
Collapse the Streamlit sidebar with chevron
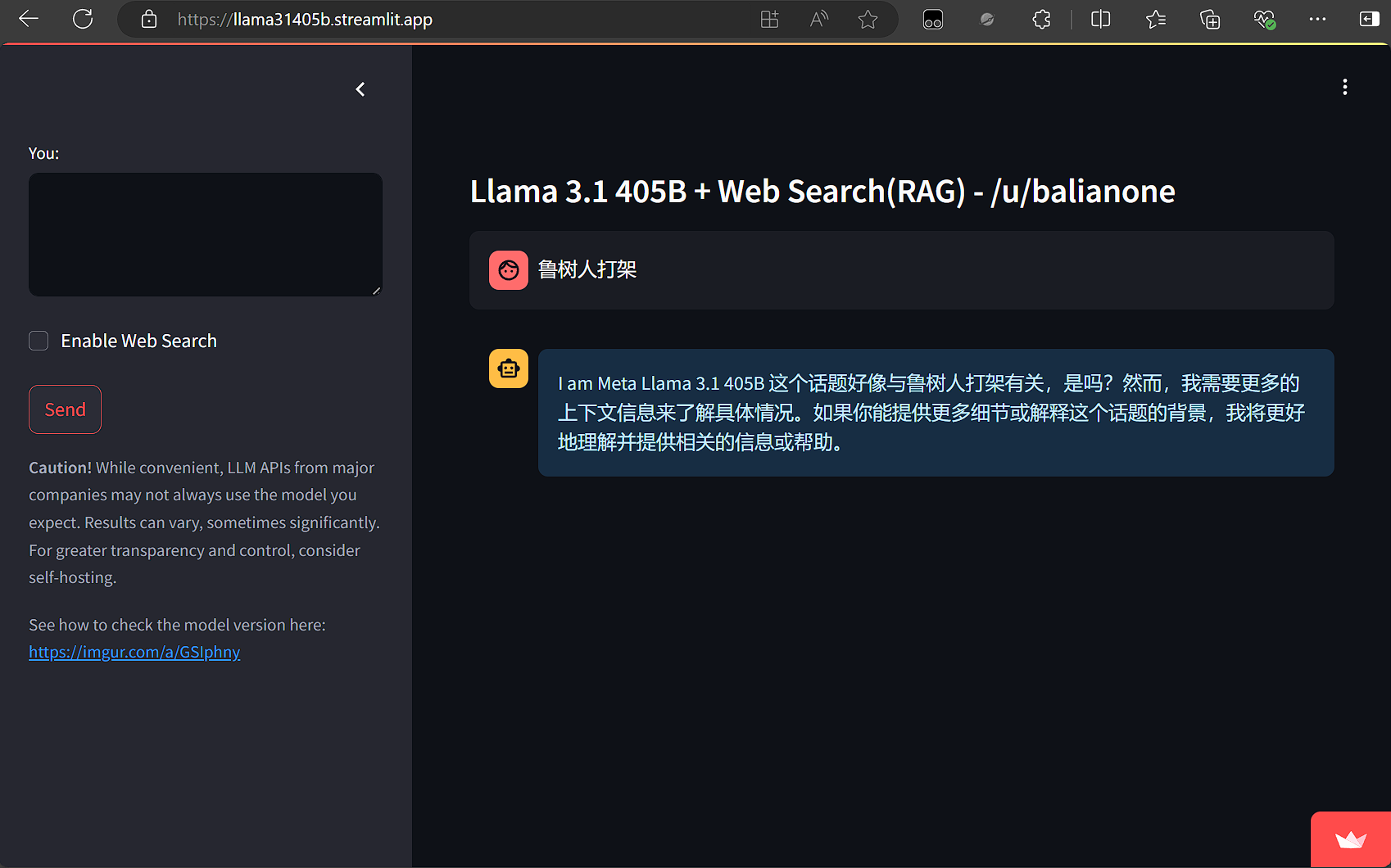360,89
